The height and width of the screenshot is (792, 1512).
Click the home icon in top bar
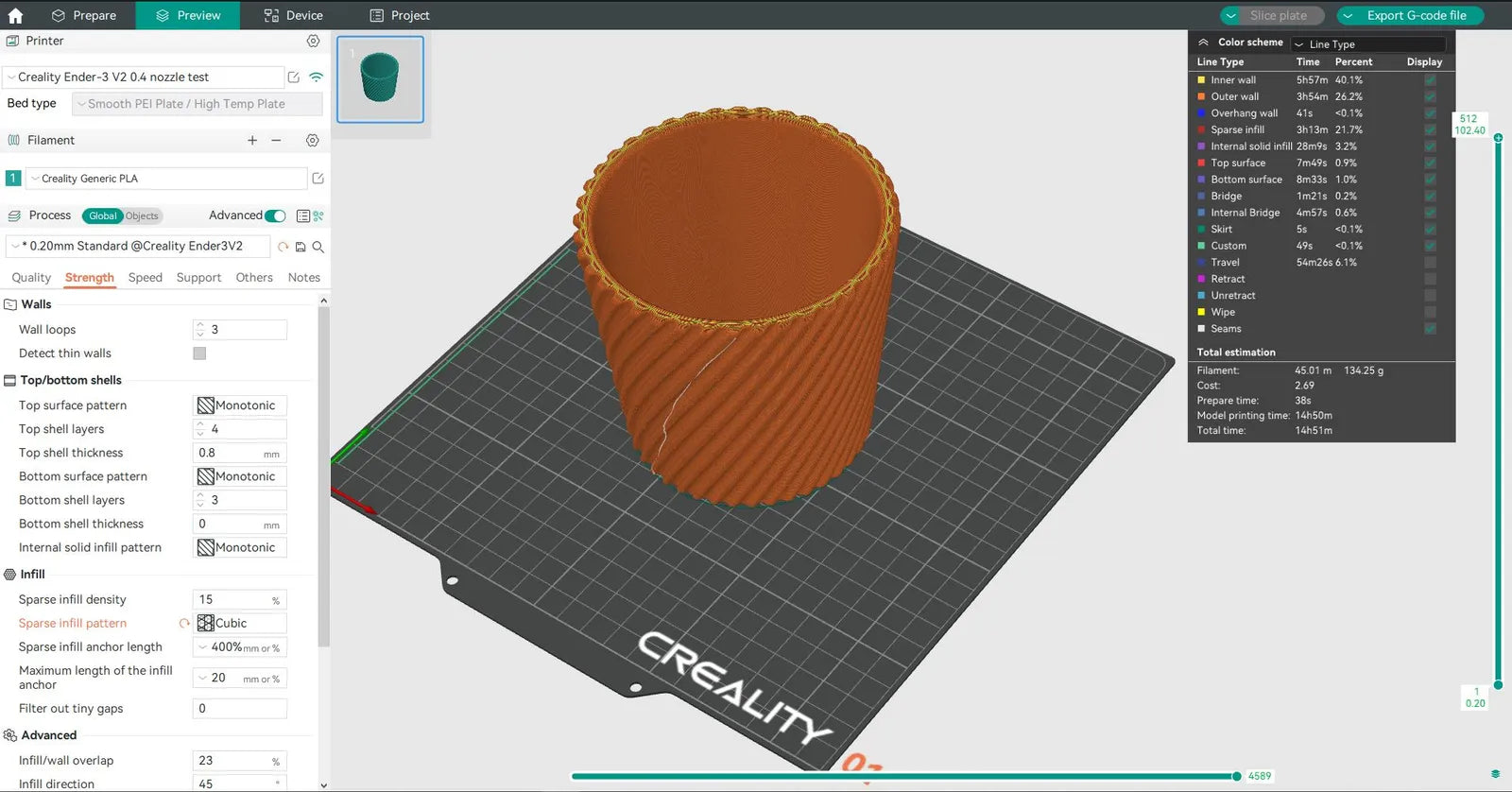[15, 15]
